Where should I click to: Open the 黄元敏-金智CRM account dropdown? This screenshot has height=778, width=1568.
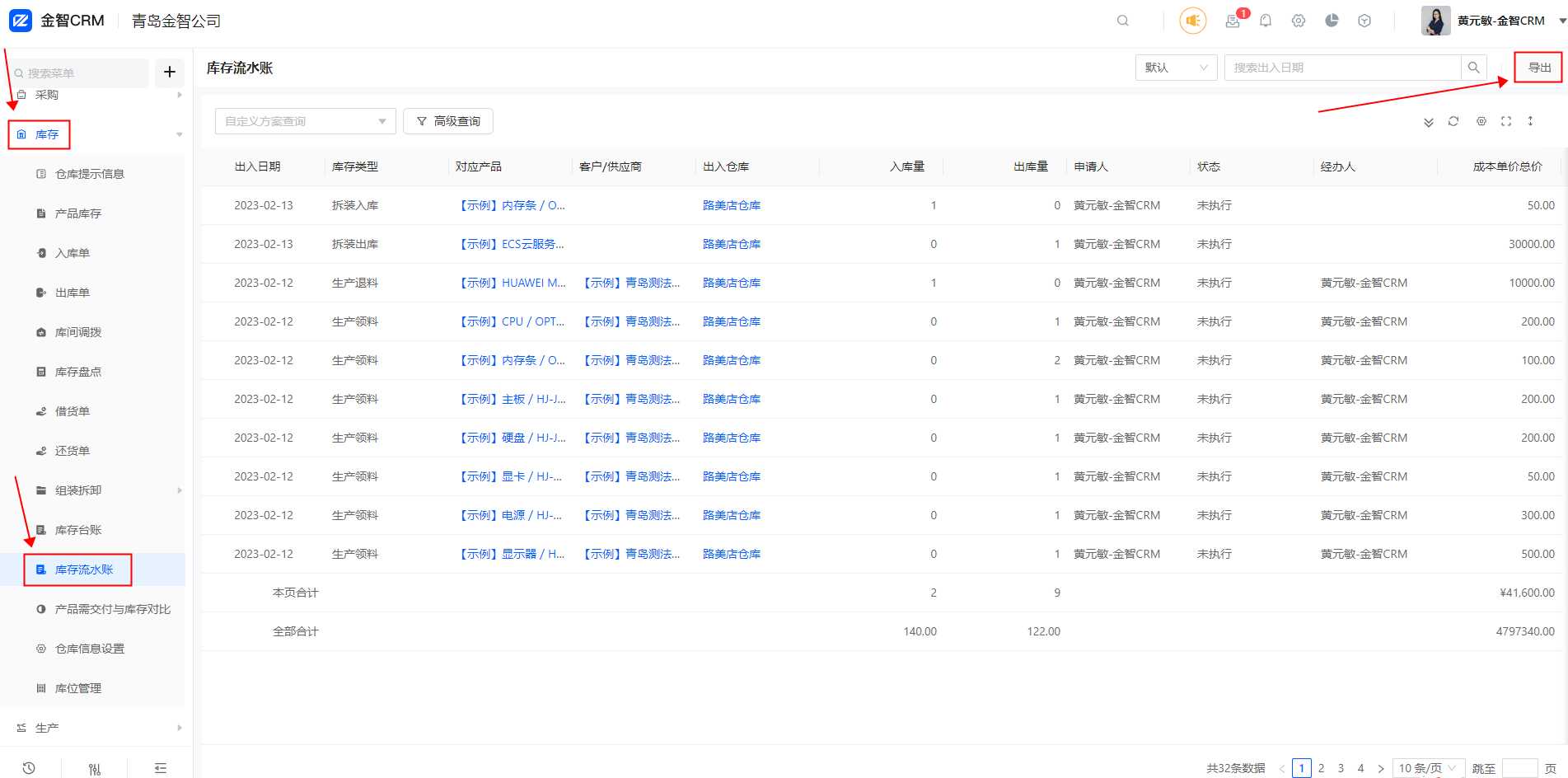1510,21
